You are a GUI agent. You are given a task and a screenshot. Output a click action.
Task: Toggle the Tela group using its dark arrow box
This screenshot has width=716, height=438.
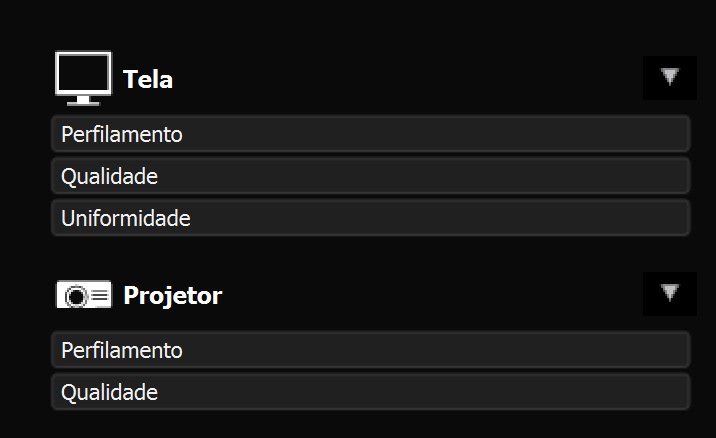click(669, 78)
